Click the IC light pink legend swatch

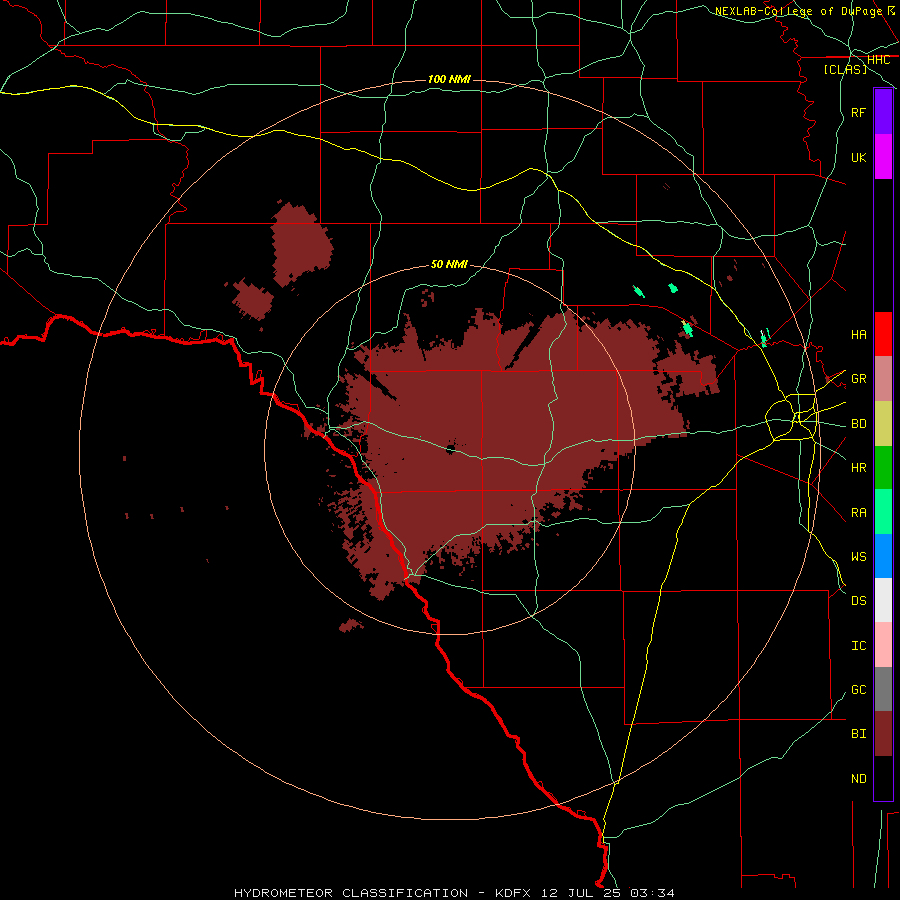[x=883, y=645]
